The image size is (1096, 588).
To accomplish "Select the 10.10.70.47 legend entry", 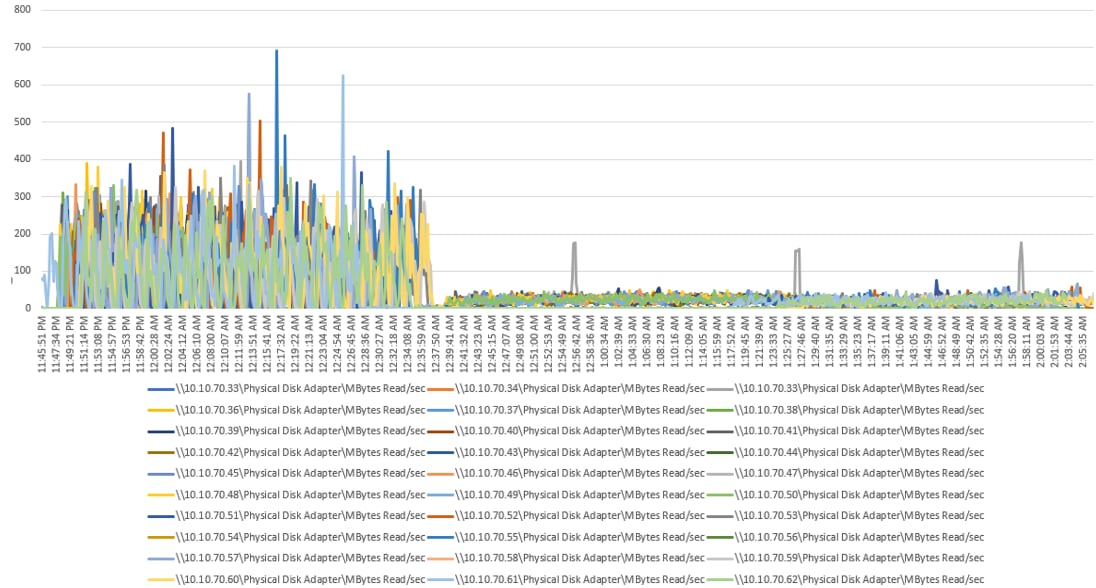I will (x=846, y=473).
